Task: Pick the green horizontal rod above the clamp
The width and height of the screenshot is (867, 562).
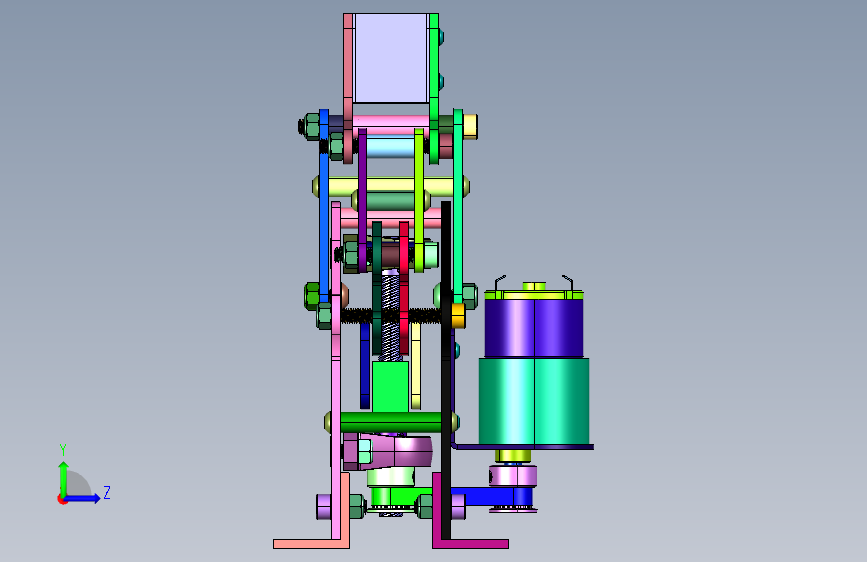Action: [390, 422]
